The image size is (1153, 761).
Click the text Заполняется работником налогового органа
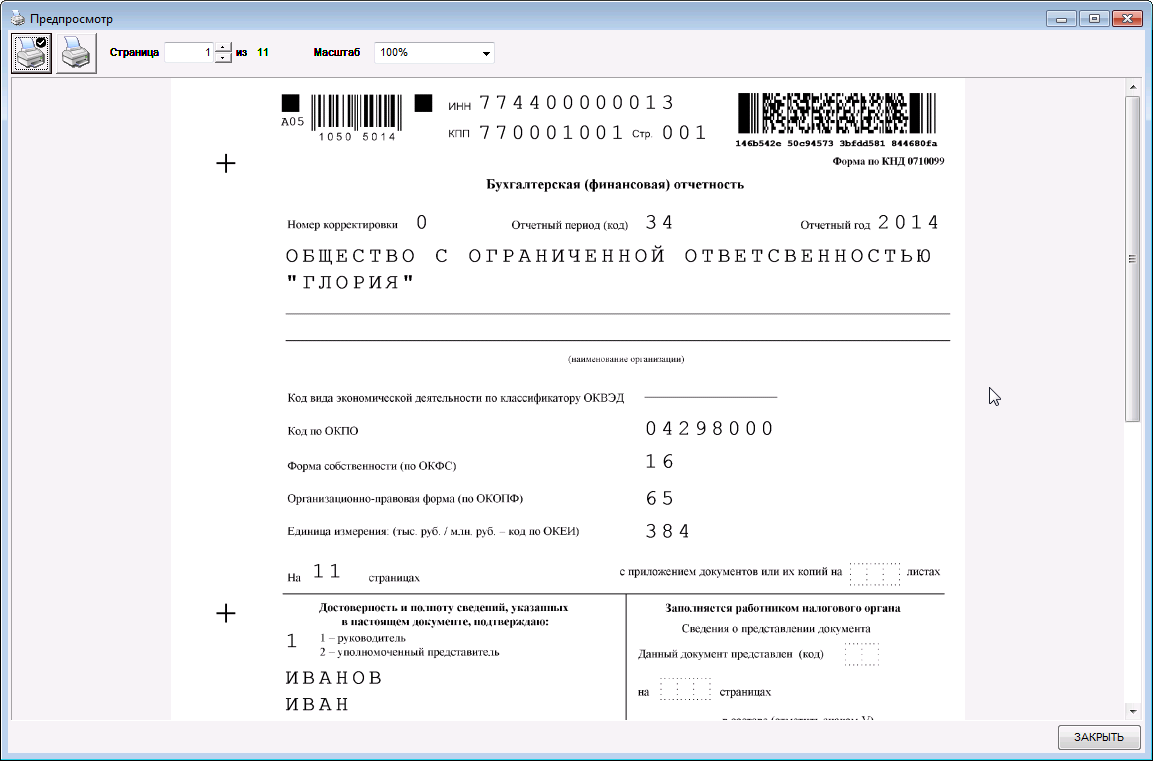click(783, 608)
